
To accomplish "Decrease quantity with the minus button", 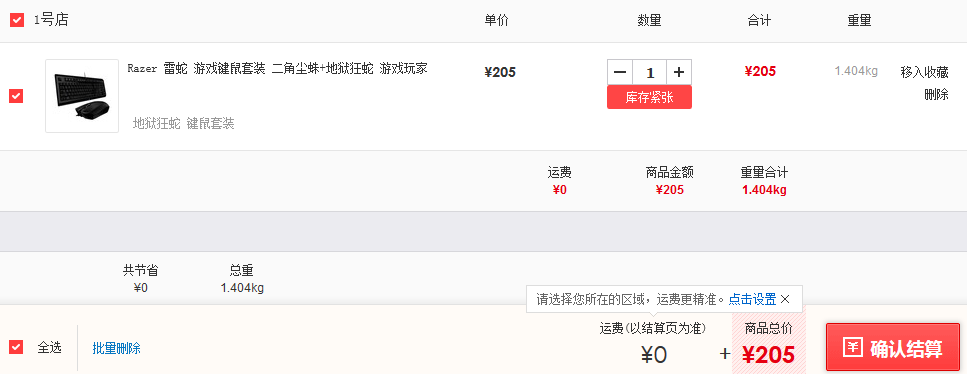I will pos(620,72).
